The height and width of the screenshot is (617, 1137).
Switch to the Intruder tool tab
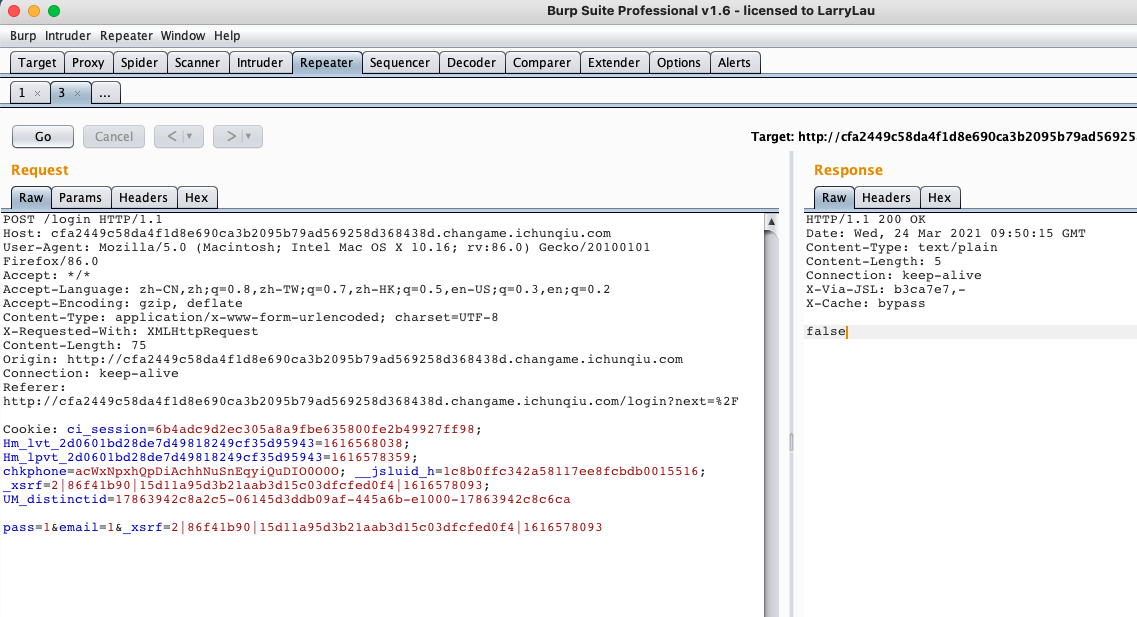260,62
